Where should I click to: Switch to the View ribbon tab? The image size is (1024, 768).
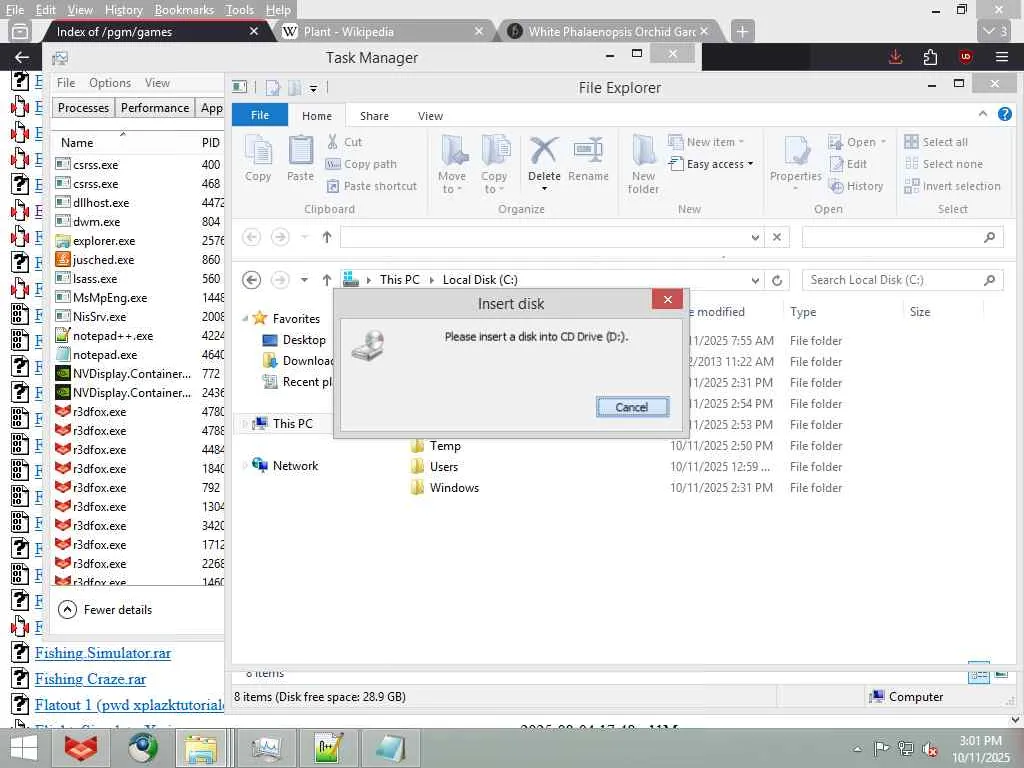click(430, 116)
